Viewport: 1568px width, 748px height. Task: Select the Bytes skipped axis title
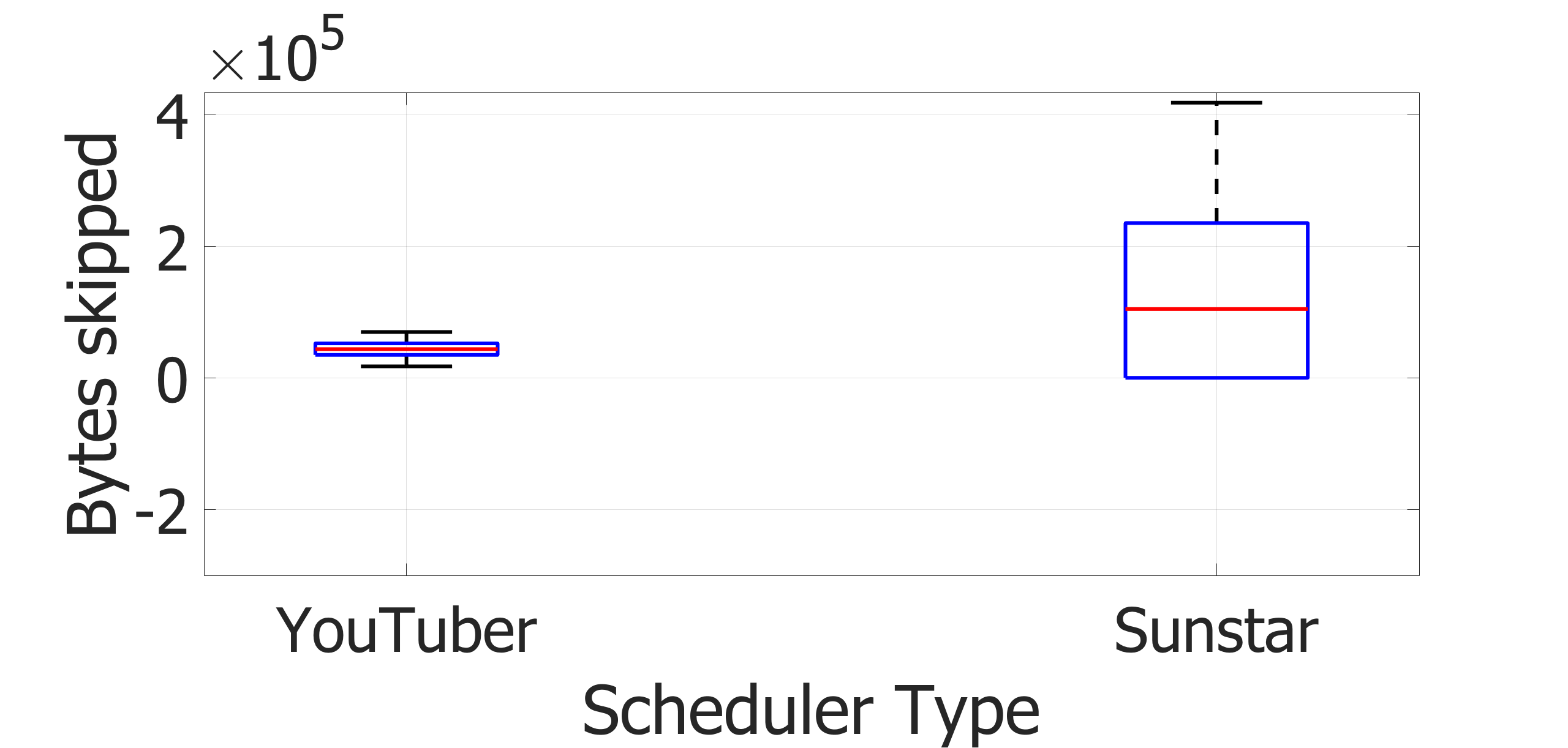pyautogui.click(x=92, y=334)
